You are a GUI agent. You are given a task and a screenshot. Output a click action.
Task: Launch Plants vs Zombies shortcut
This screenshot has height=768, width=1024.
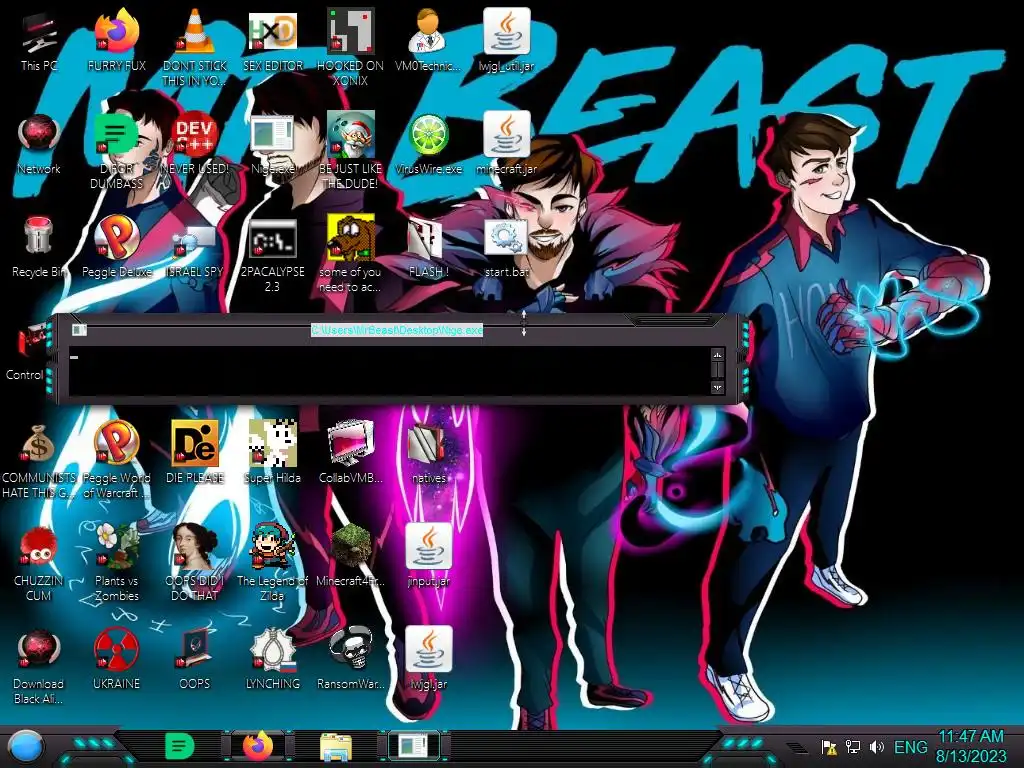117,564
